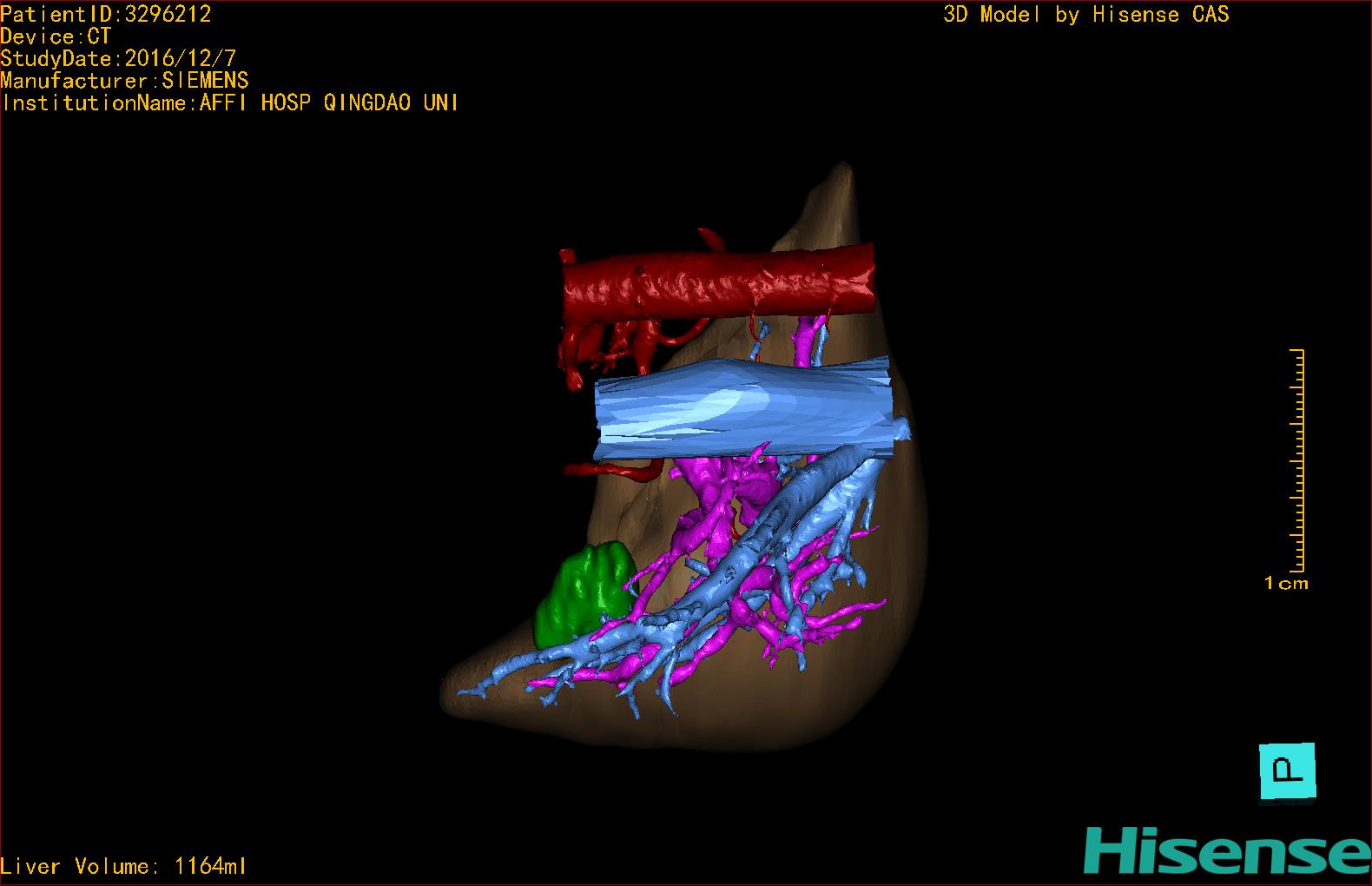Click the 'Manufacturer:SIEMENS' text

click(x=125, y=81)
